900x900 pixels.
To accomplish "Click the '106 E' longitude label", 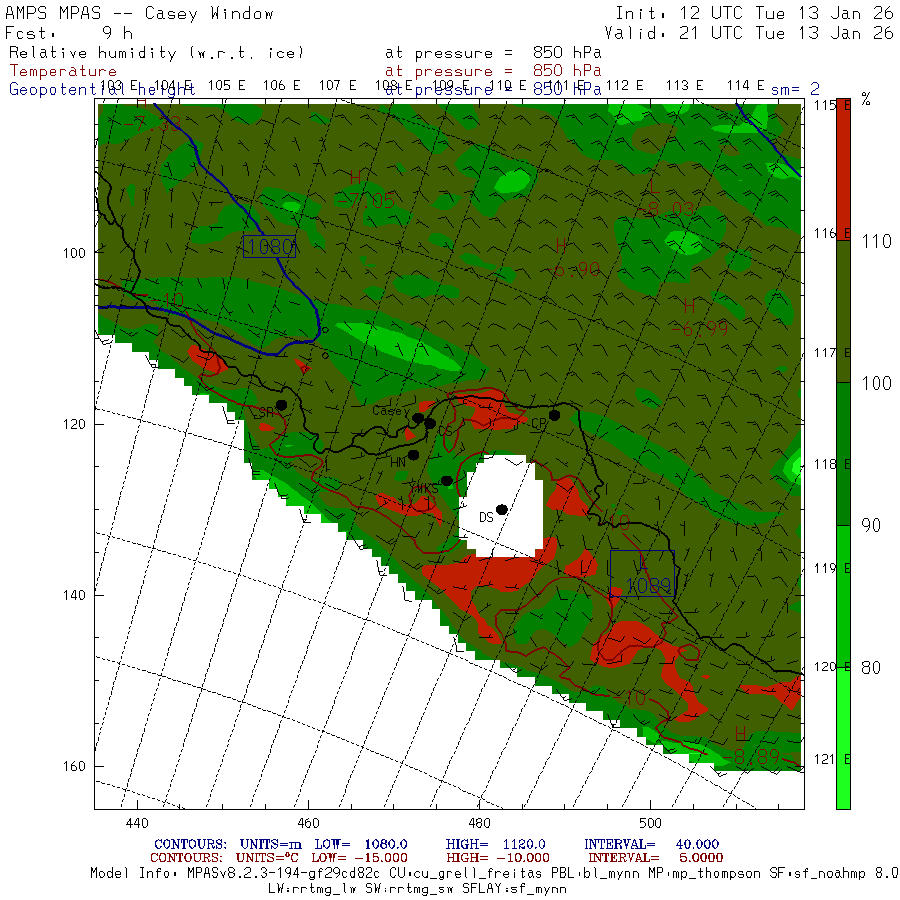I will [281, 85].
